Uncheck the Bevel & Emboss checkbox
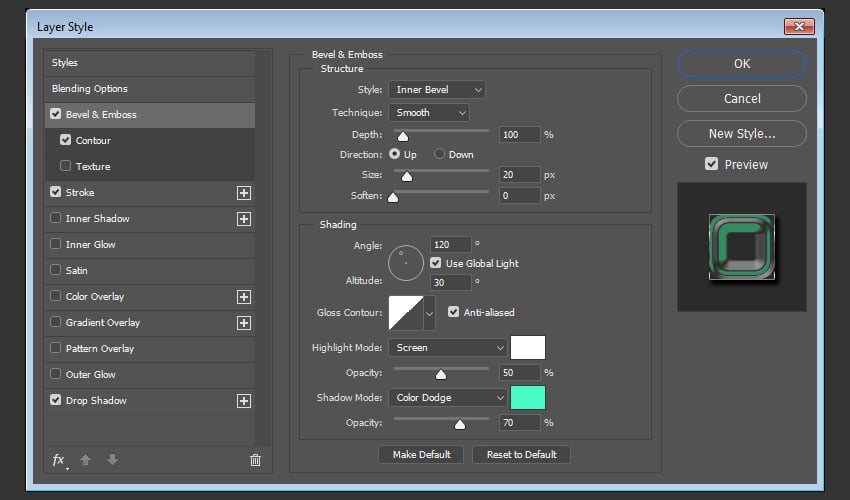 click(x=55, y=114)
